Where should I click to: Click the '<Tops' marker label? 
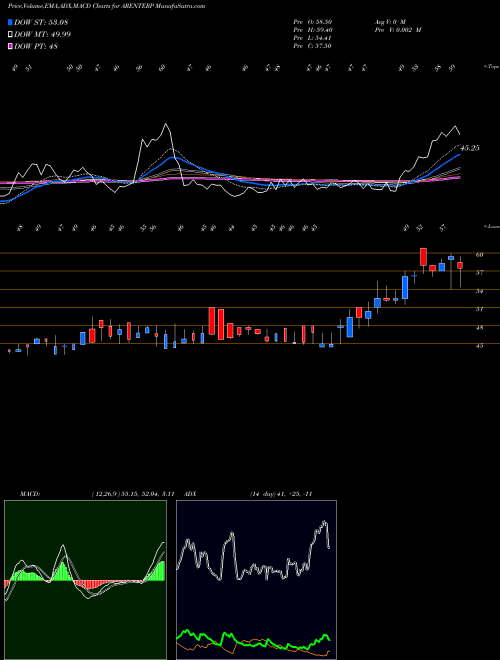(492, 67)
